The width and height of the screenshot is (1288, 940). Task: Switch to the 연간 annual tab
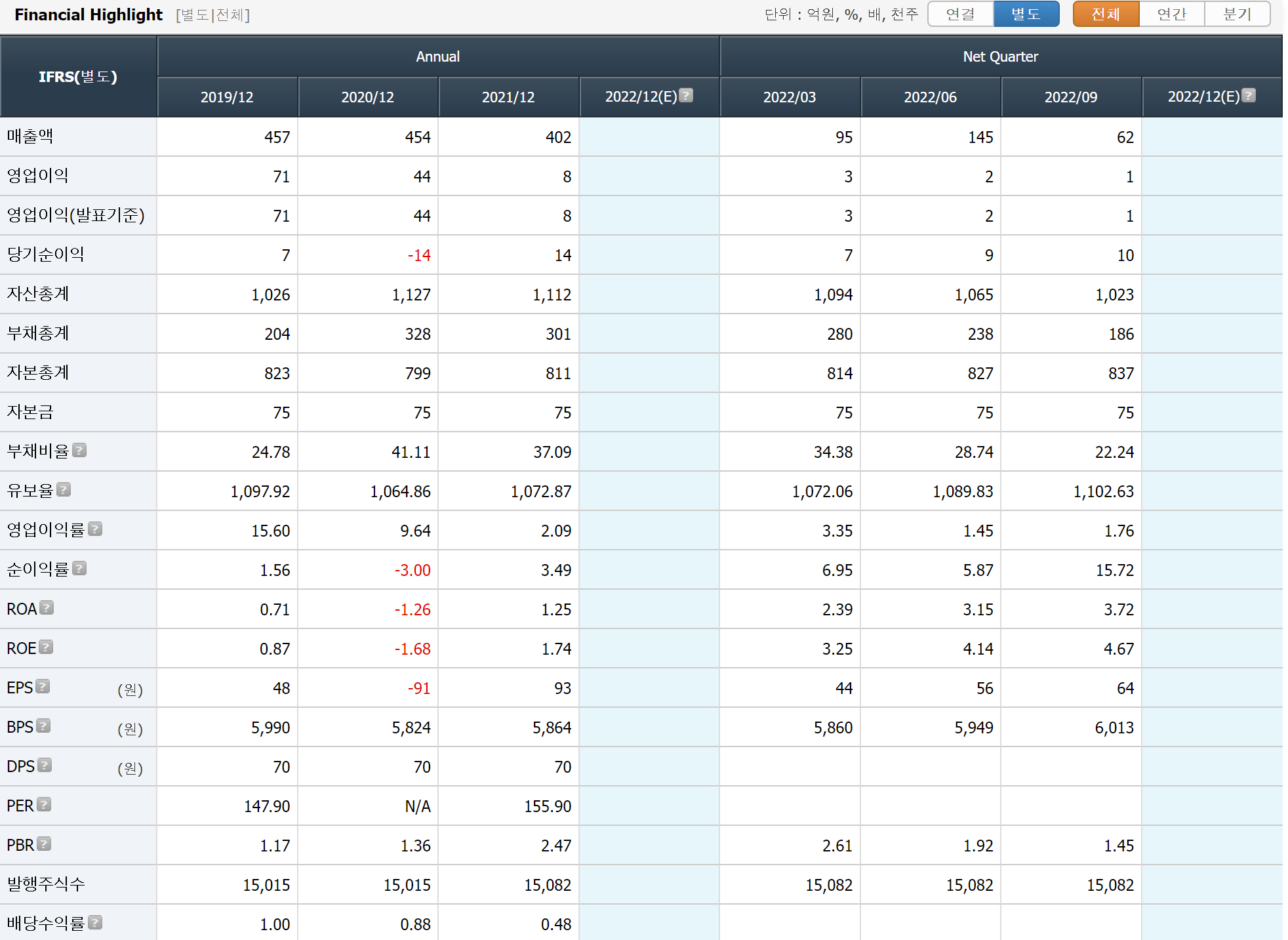point(1172,14)
